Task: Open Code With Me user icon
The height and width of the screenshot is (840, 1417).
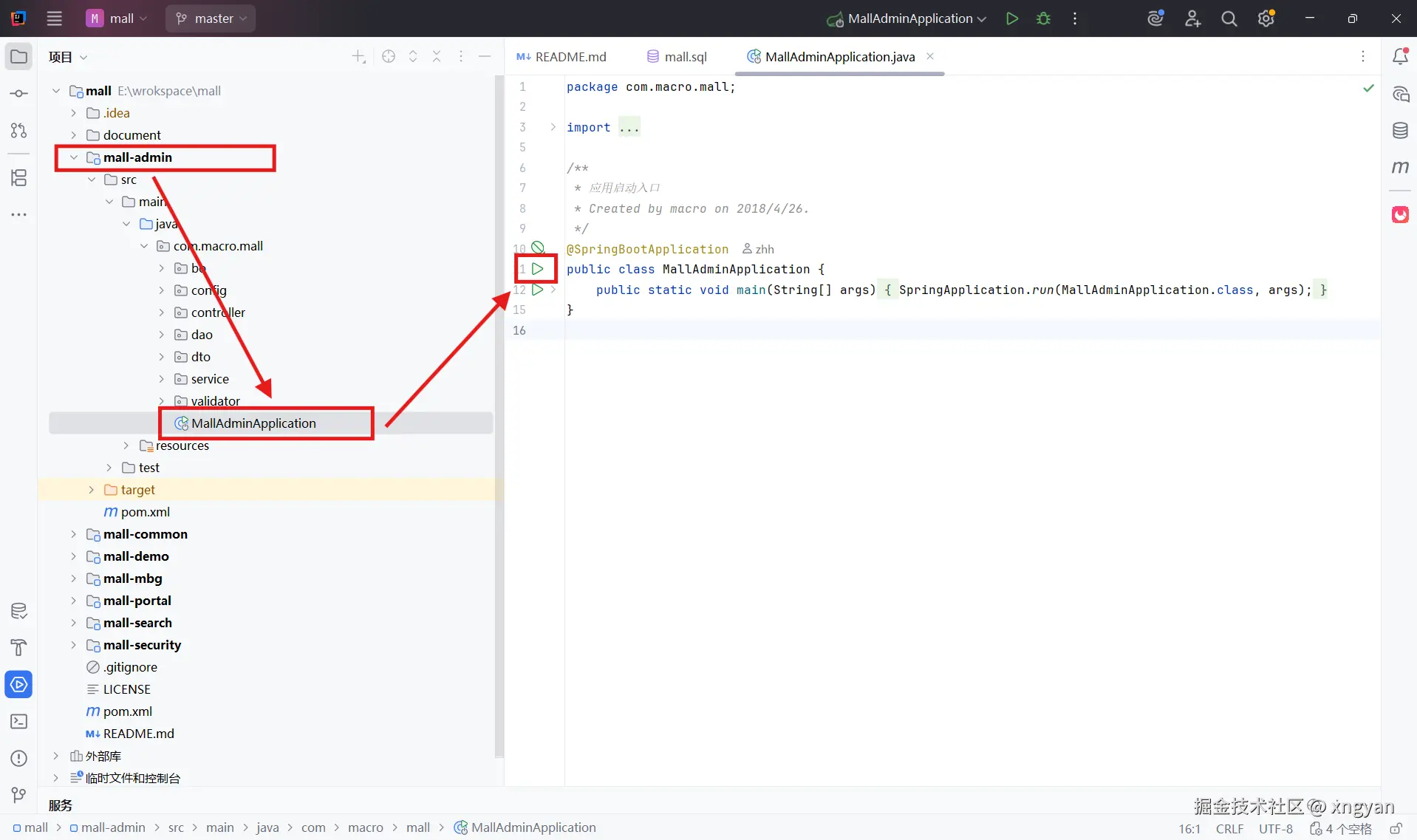Action: (x=1192, y=18)
